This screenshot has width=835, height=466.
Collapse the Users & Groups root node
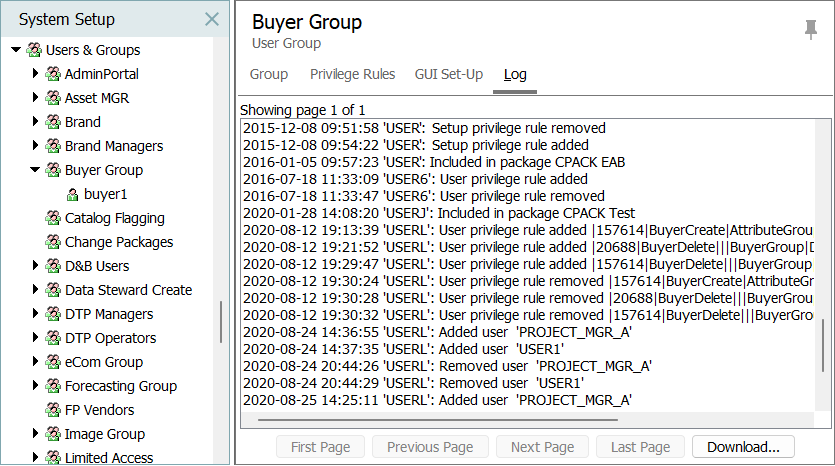tap(16, 50)
